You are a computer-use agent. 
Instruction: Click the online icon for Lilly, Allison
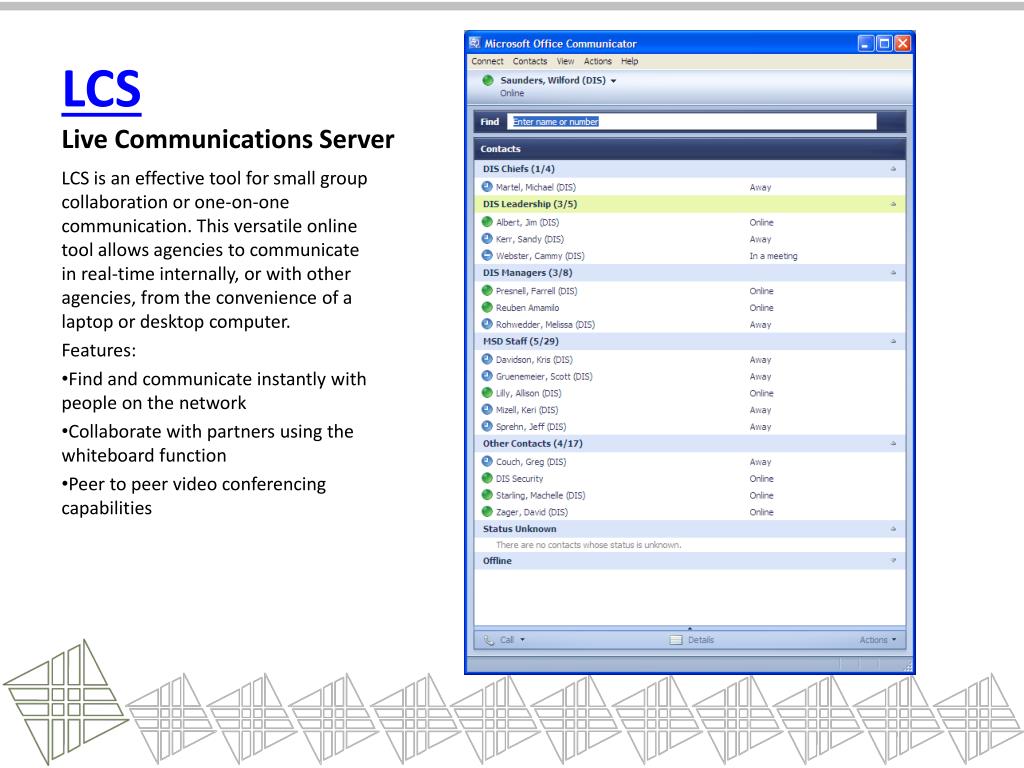pyautogui.click(x=487, y=393)
